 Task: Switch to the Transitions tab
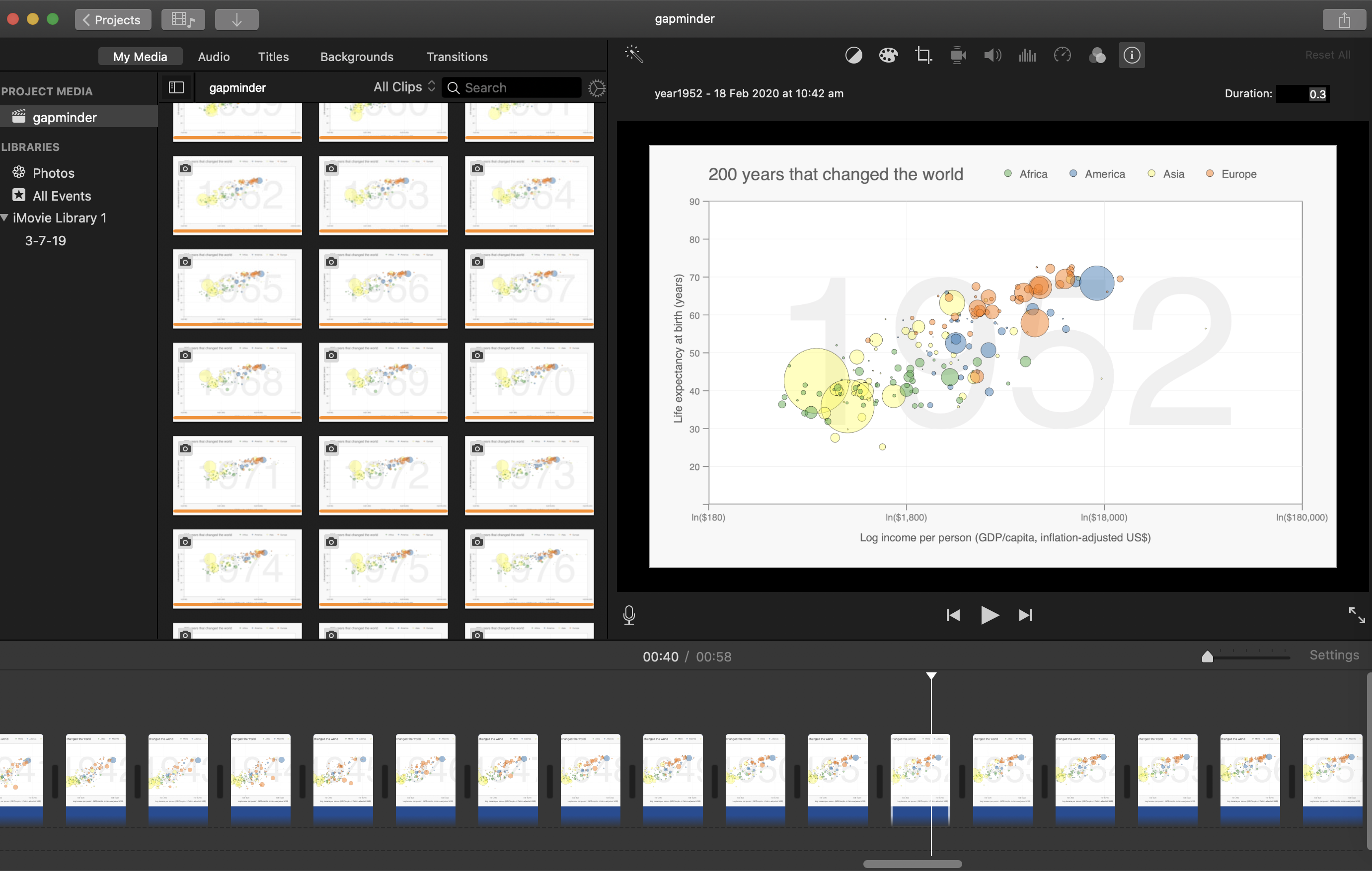(x=457, y=57)
